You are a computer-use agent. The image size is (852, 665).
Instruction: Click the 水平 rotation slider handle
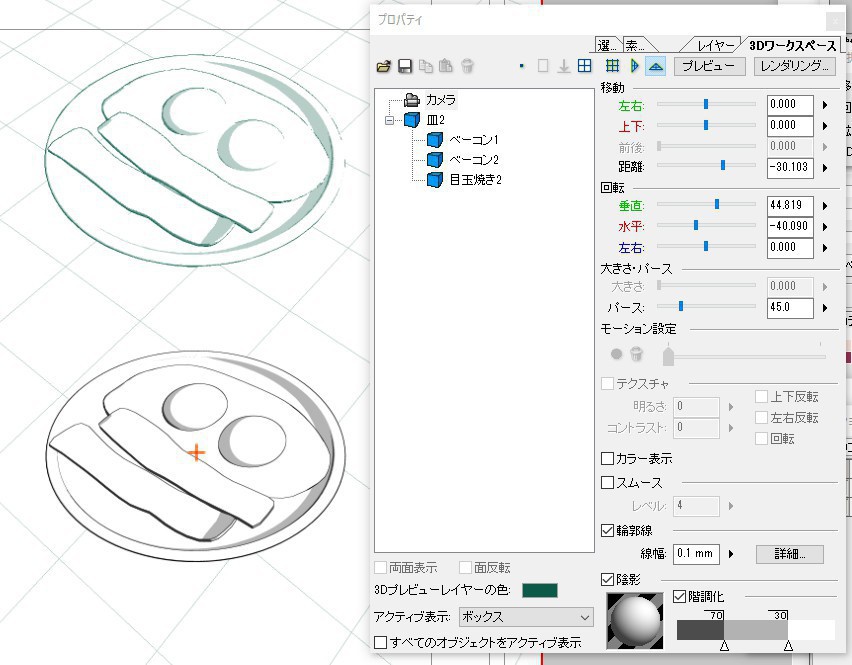pos(696,225)
